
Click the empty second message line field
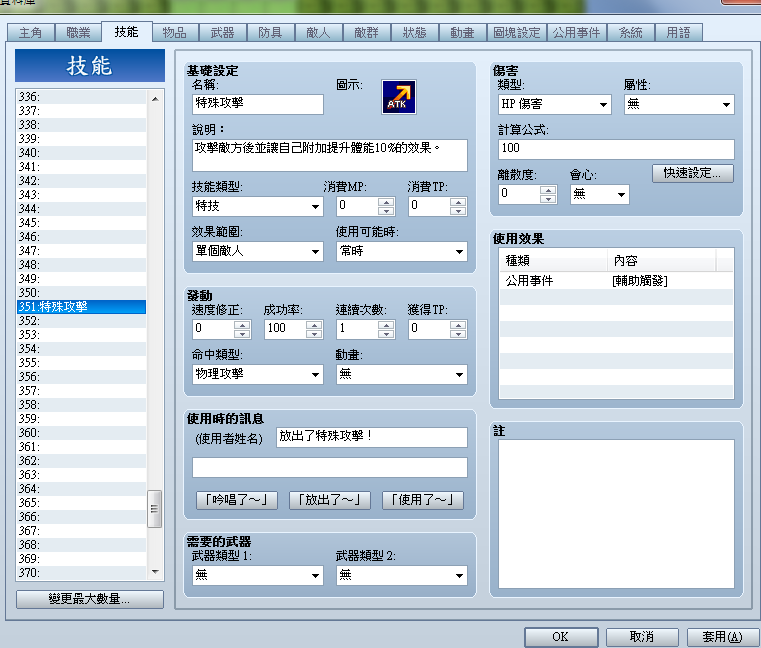click(x=330, y=467)
